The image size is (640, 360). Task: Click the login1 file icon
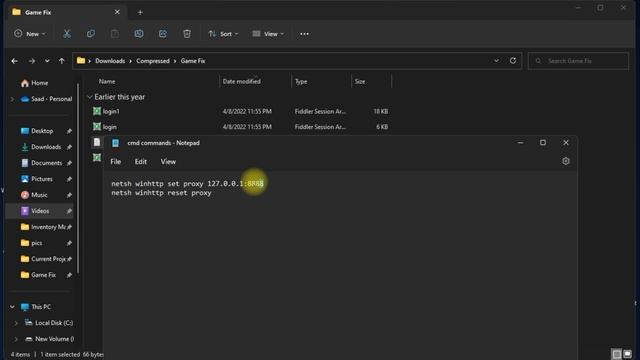97,111
